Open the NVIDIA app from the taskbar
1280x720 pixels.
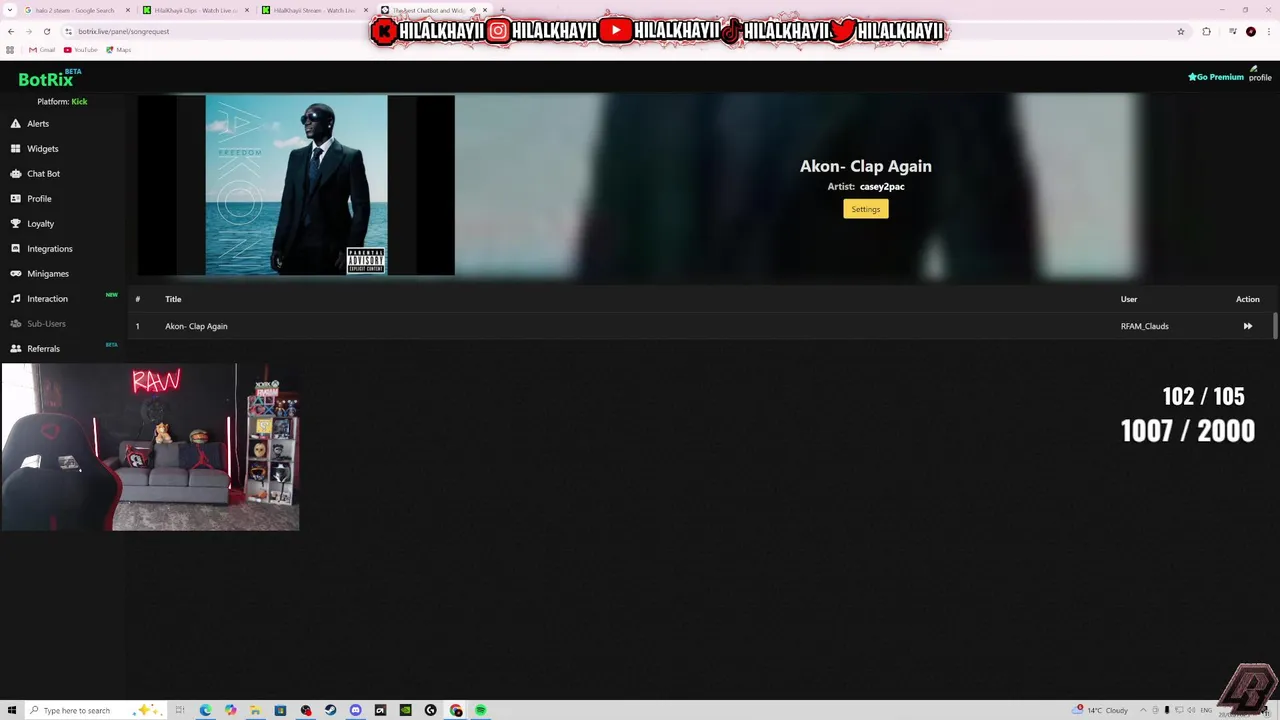coord(405,710)
